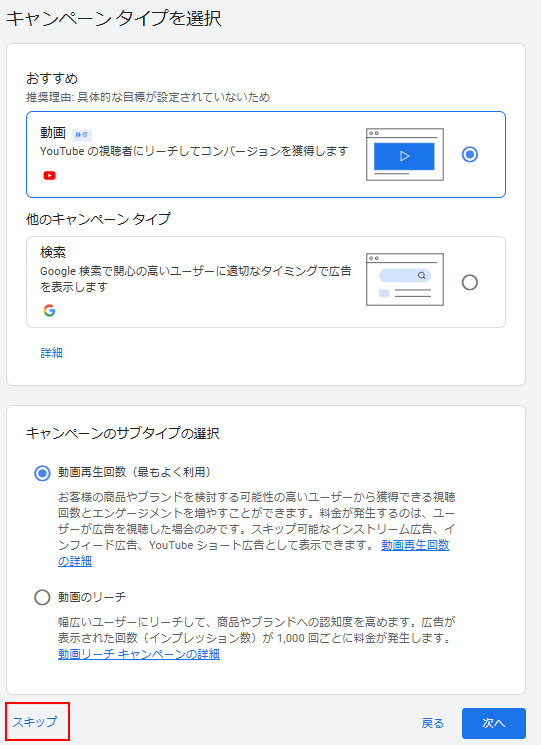Click the スキップ button

35,722
